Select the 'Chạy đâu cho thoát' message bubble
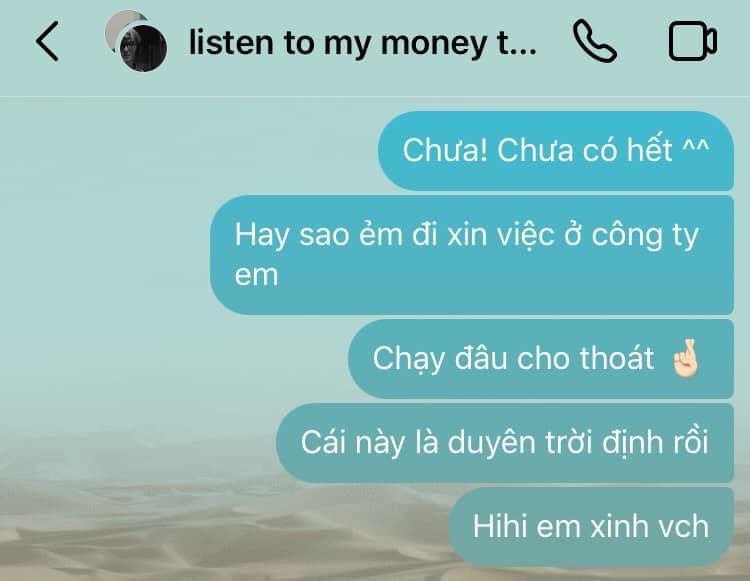 (541, 359)
